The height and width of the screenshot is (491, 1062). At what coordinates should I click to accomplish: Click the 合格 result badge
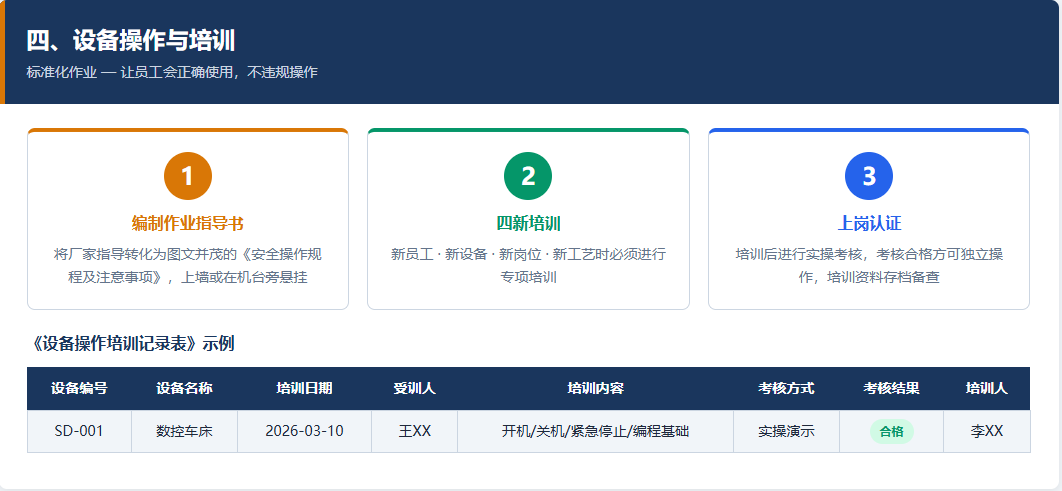891,431
